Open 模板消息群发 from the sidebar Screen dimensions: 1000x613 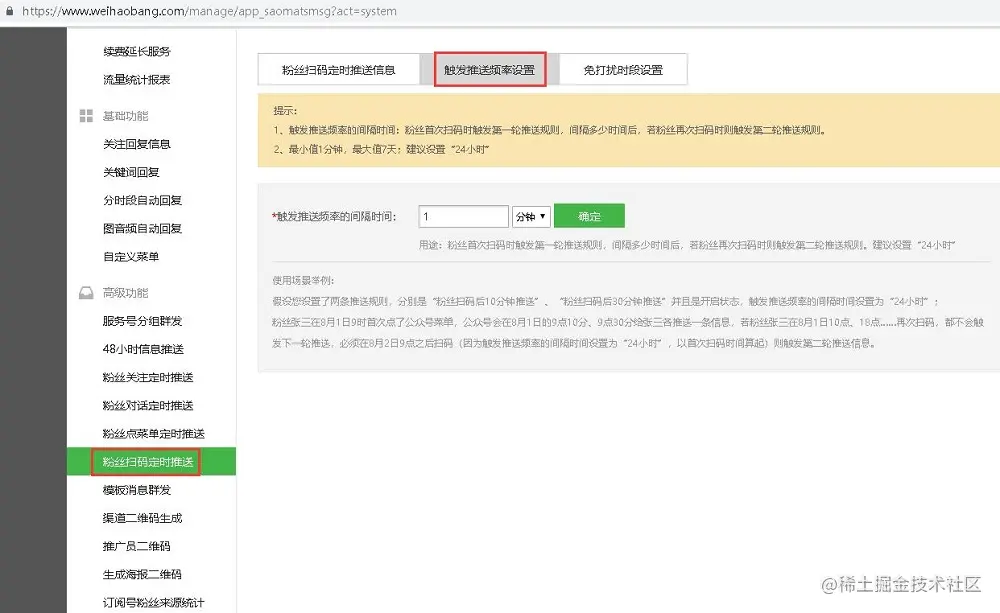point(139,490)
